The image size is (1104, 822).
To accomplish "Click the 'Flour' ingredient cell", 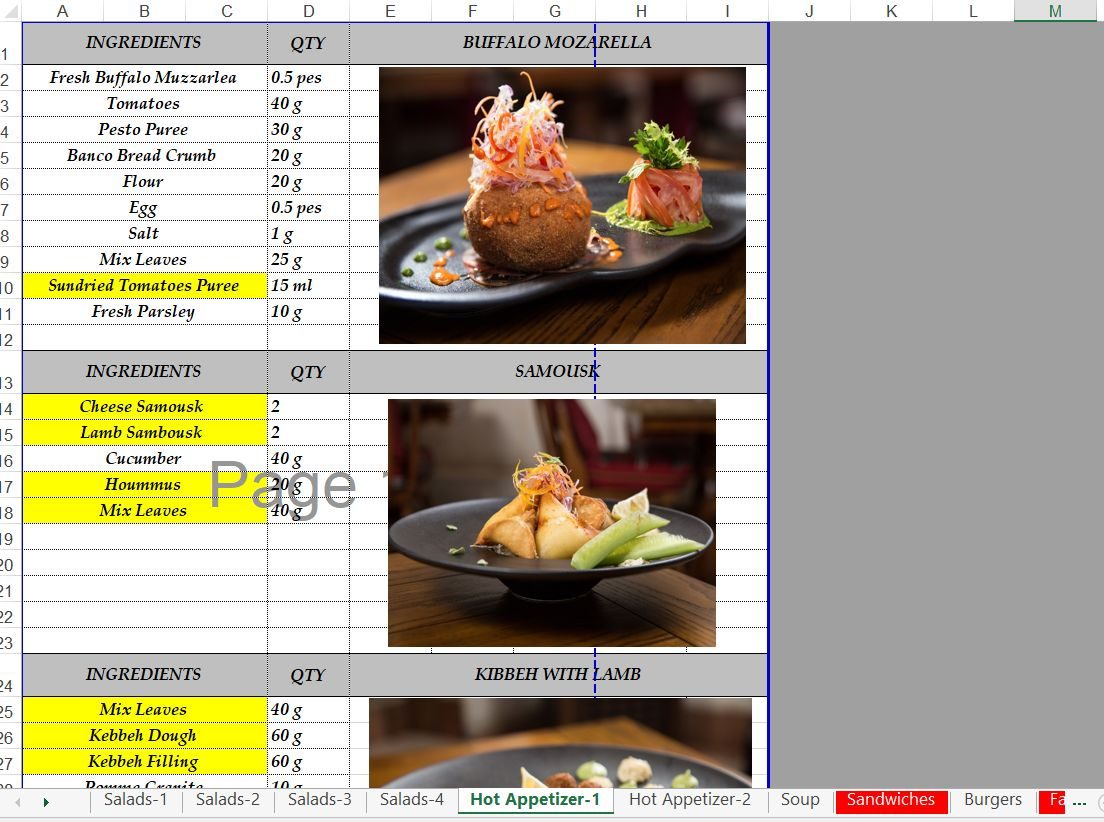I will [144, 182].
